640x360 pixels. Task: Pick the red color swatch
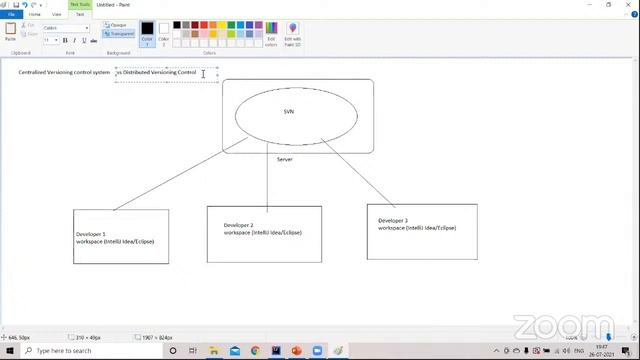(x=204, y=25)
